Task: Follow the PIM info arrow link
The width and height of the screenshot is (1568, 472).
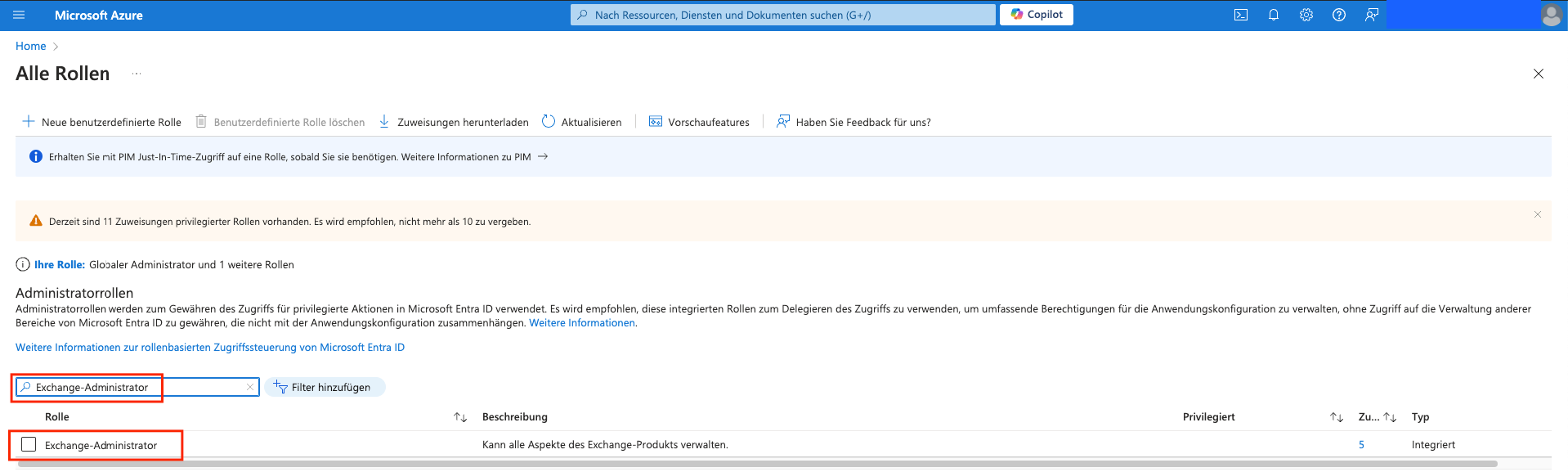Action: coord(543,156)
